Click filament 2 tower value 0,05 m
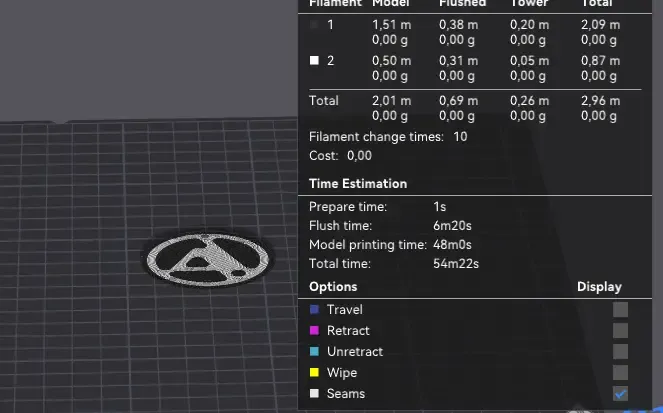 click(529, 61)
